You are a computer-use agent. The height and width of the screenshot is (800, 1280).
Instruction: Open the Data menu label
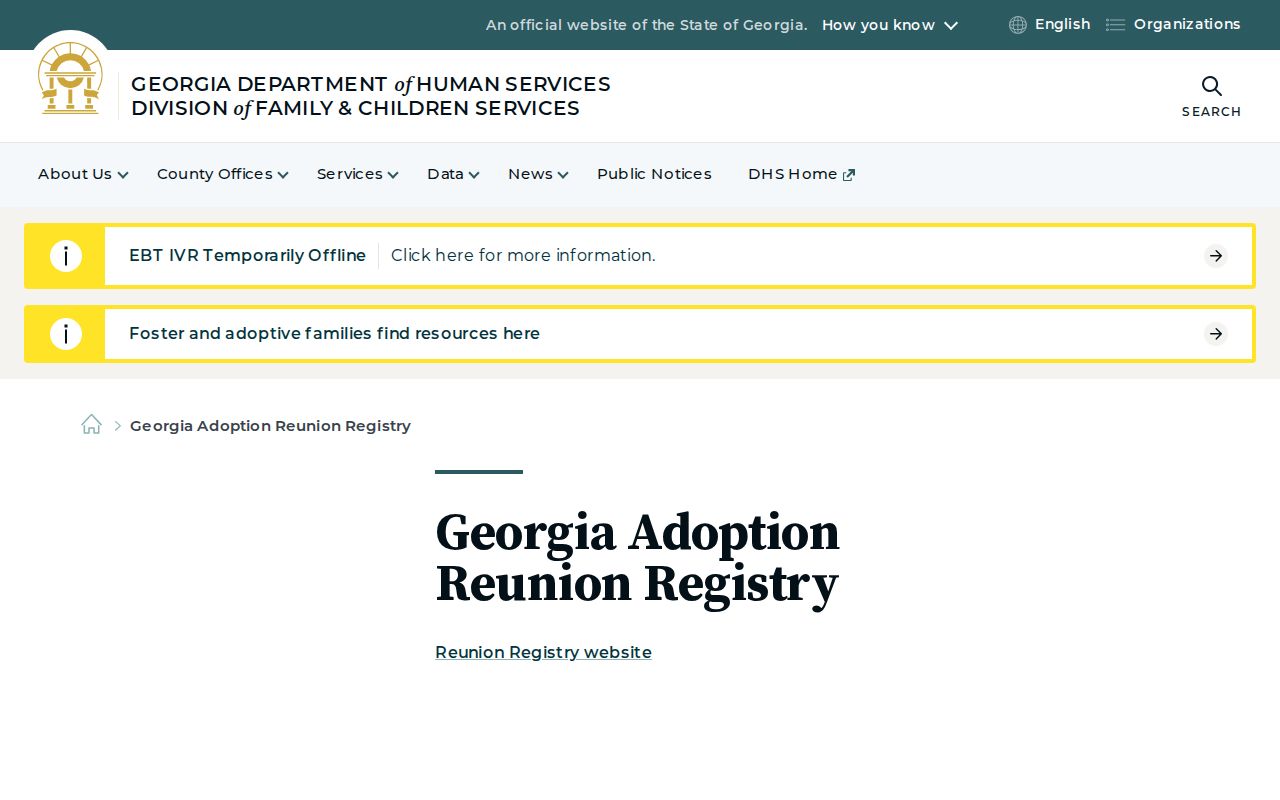click(445, 174)
